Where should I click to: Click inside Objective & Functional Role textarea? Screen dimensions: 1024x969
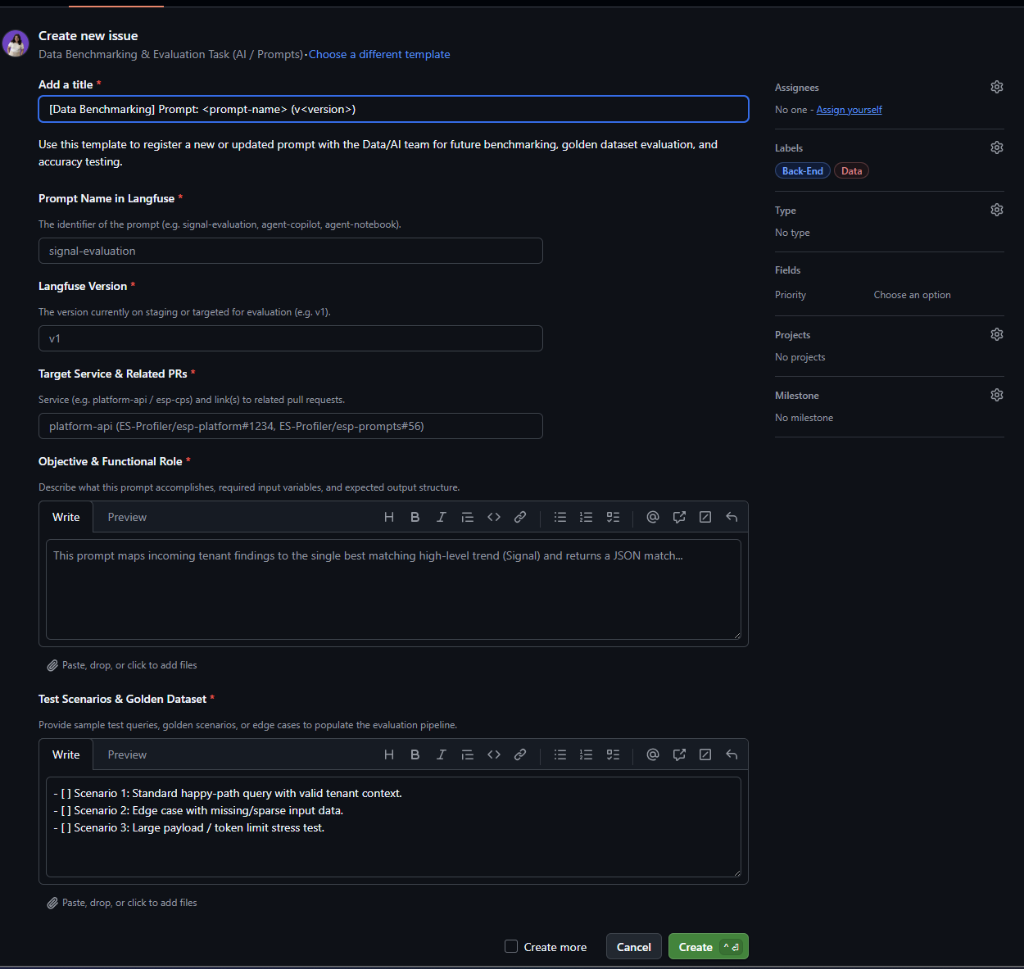pyautogui.click(x=393, y=590)
